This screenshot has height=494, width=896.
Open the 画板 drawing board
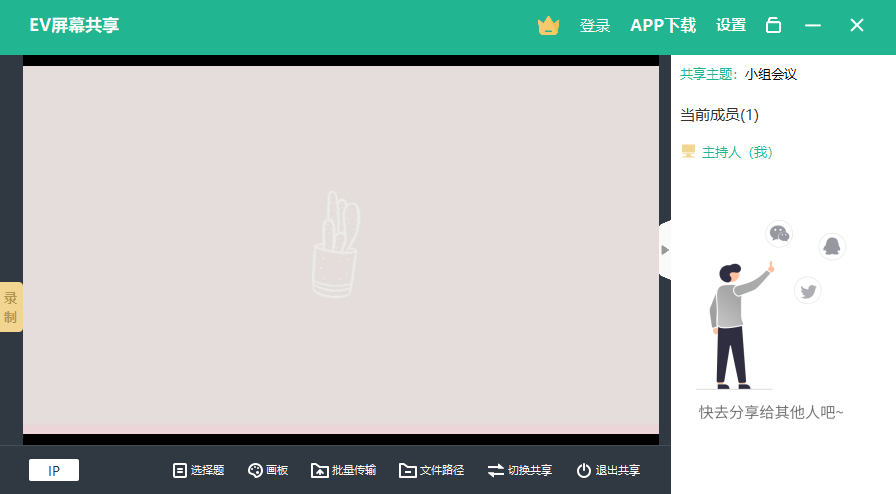pyautogui.click(x=268, y=470)
